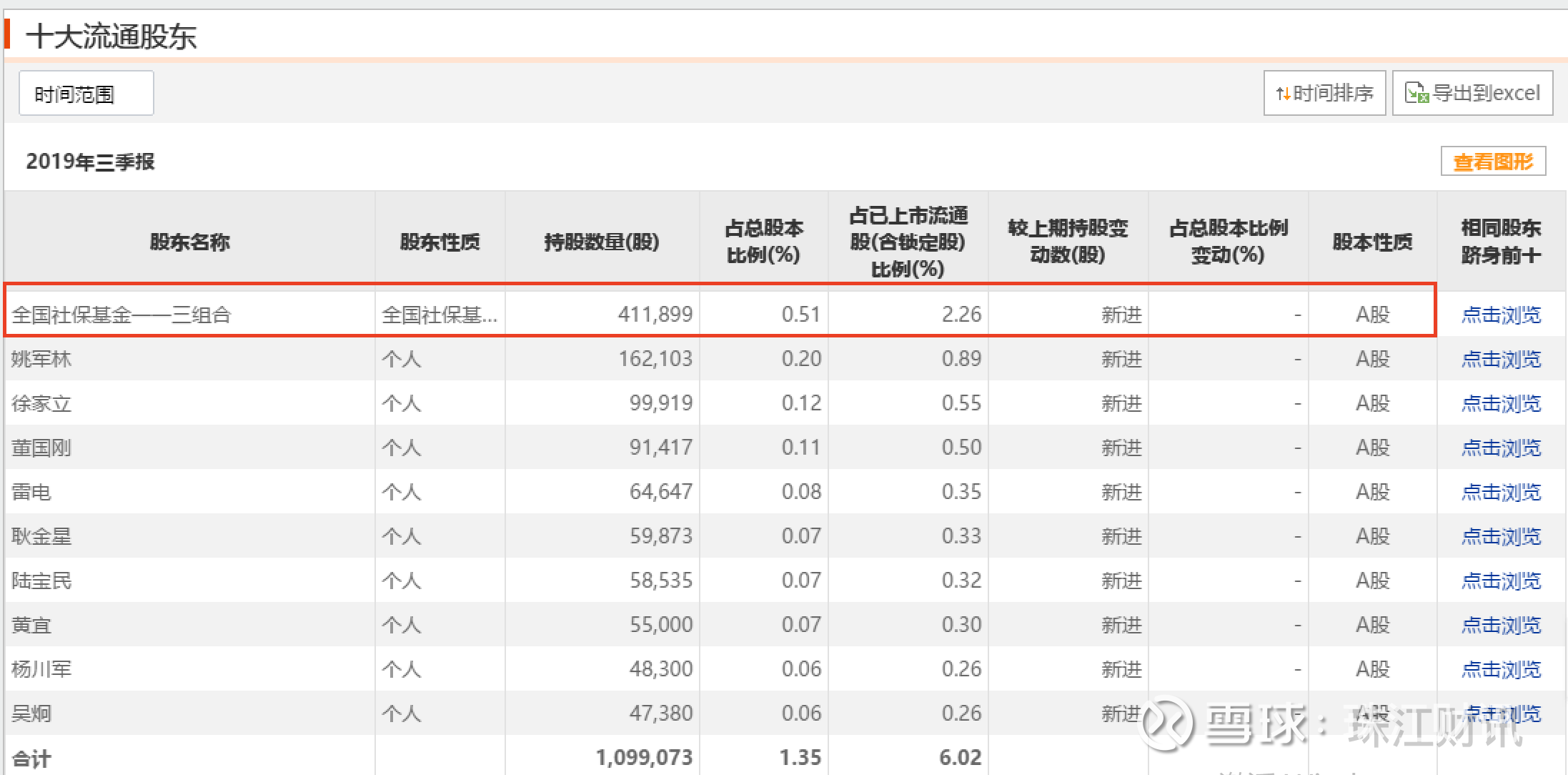The height and width of the screenshot is (775, 1568).
Task: Select shareholder name 董国刚
Action: (x=41, y=448)
